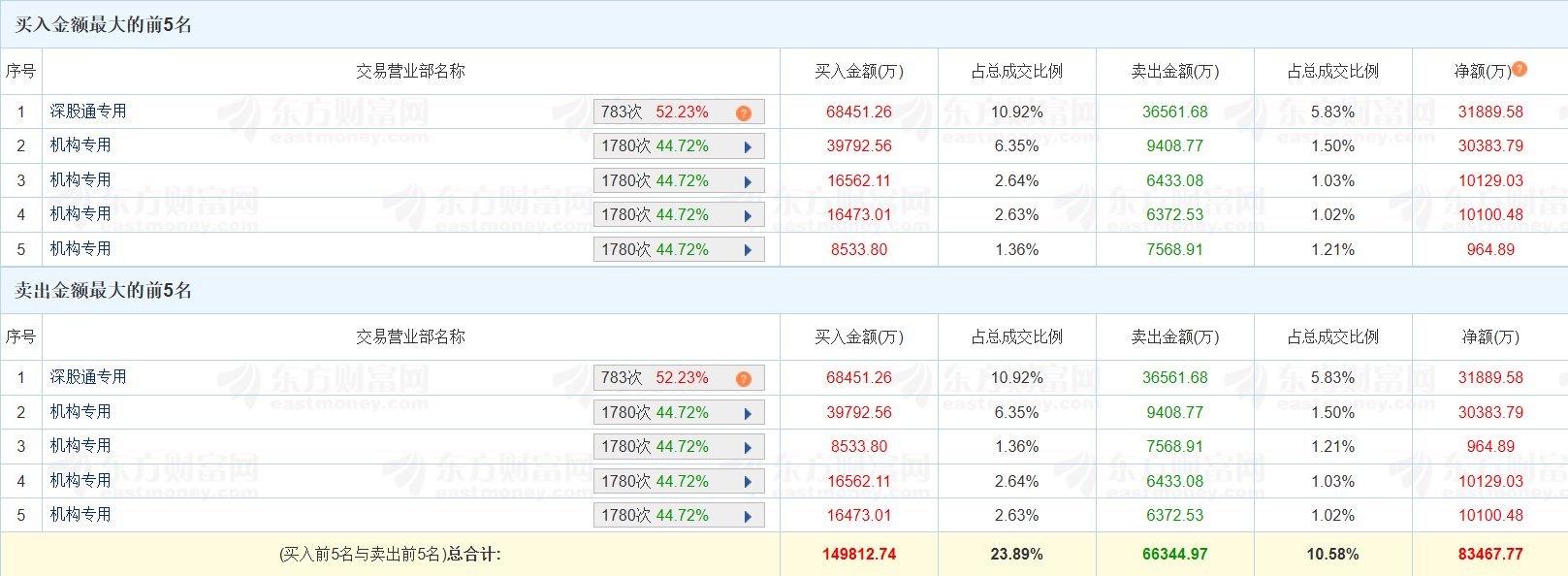Click blue arrow in buy table row 3
The image size is (1568, 576).
click(x=748, y=181)
